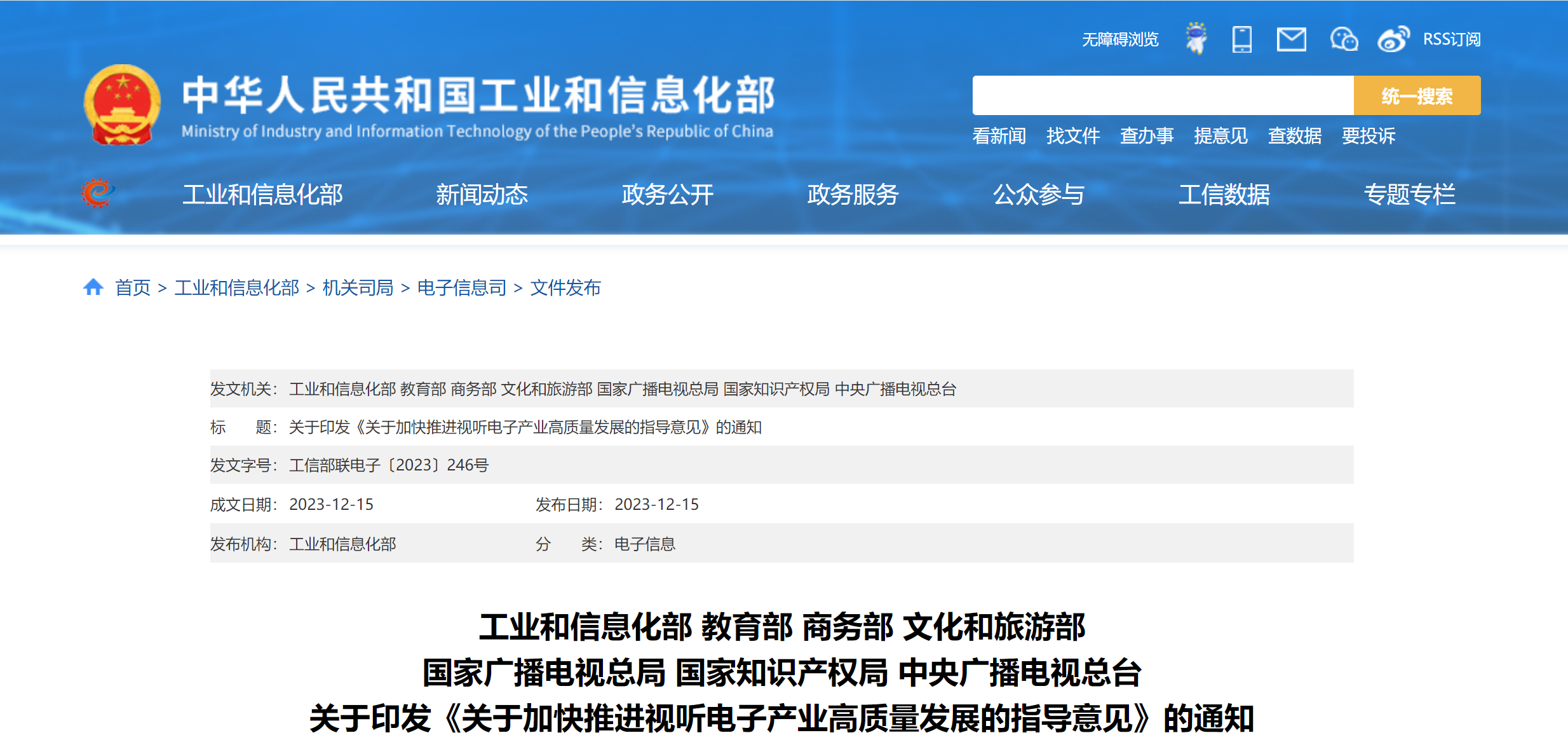Select 查办事 quick link
This screenshot has width=1568, height=754.
[x=1147, y=135]
